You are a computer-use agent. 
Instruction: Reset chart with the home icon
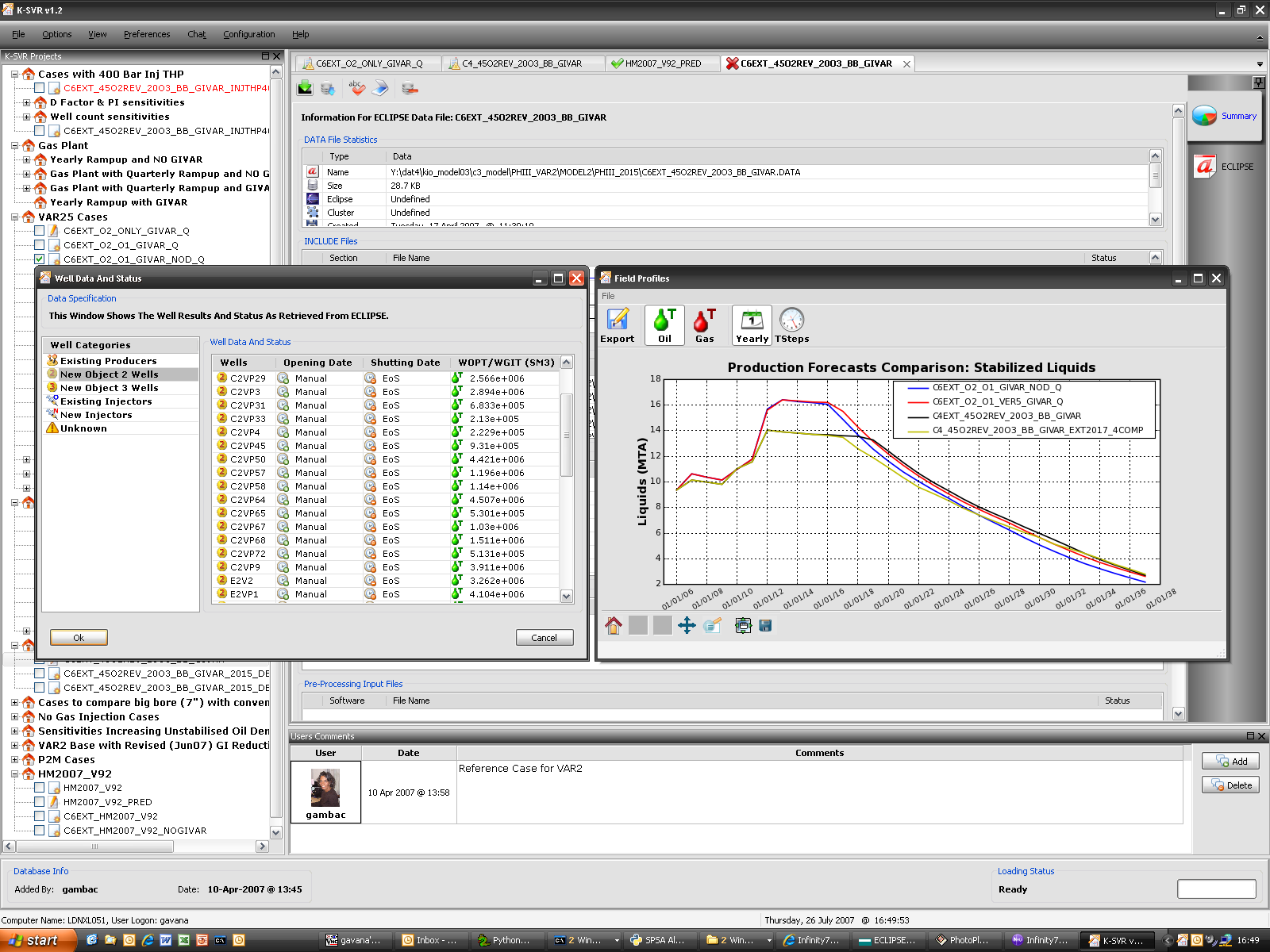pos(614,626)
